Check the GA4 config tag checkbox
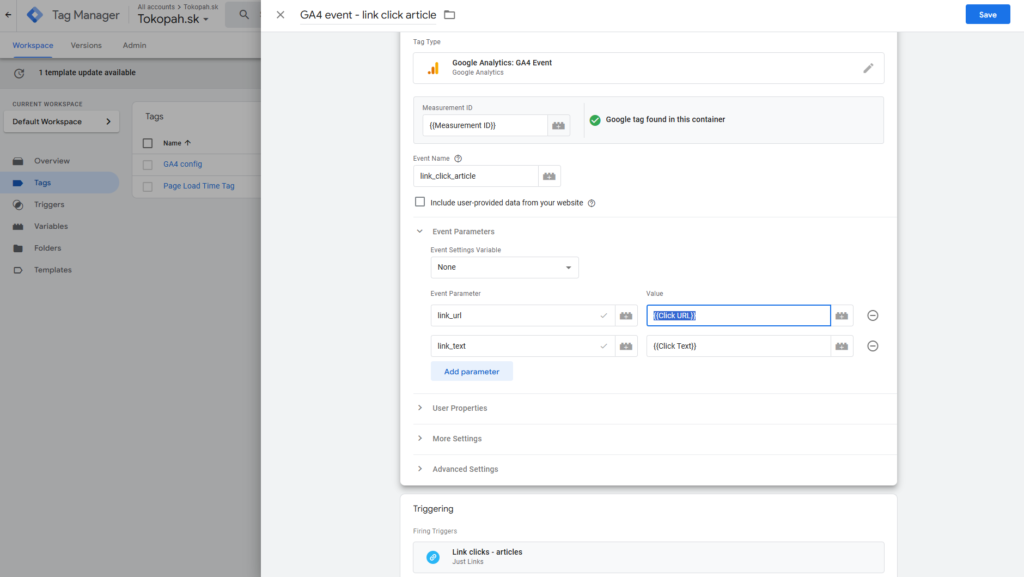1024x577 pixels. (x=148, y=164)
